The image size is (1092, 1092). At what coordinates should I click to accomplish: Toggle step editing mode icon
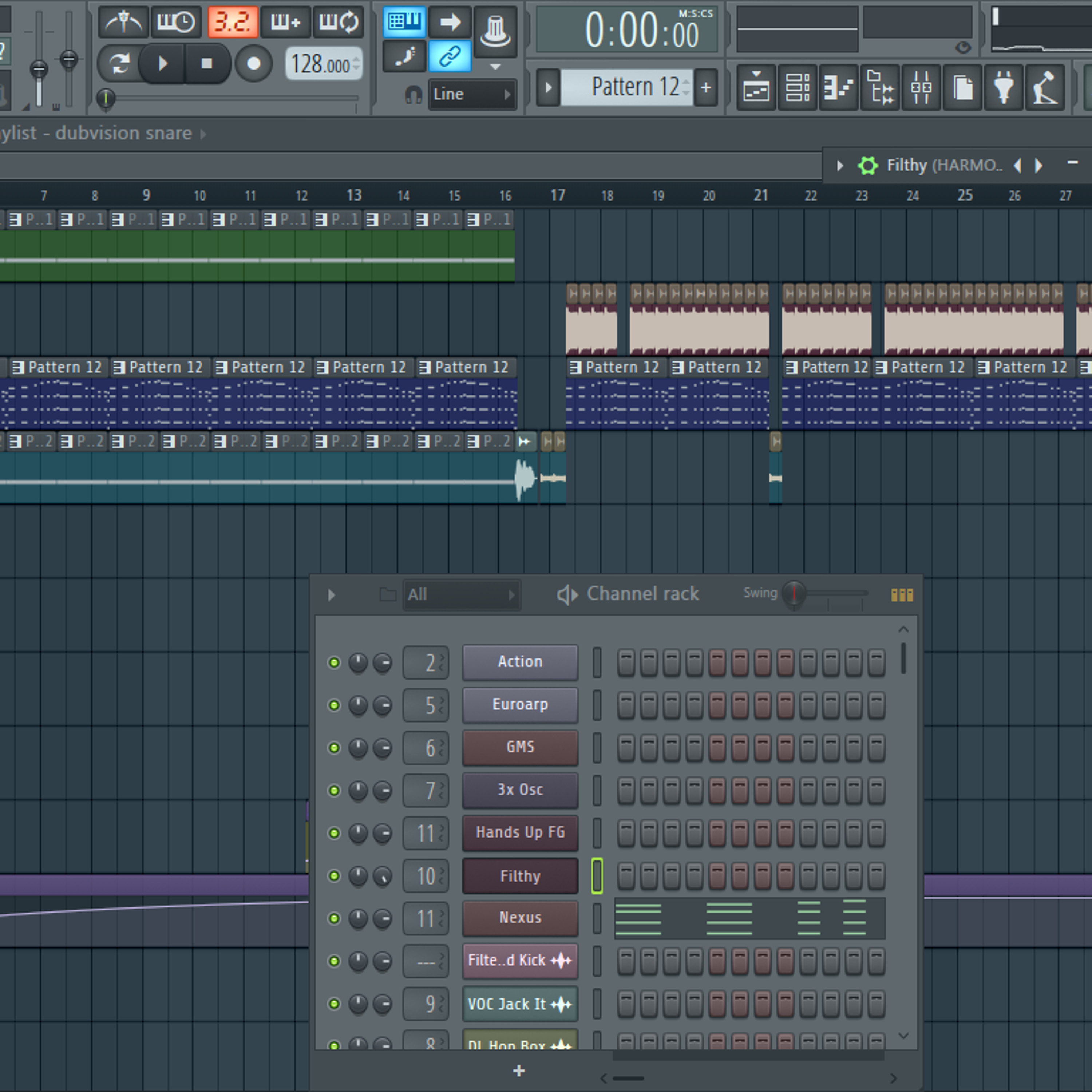pyautogui.click(x=404, y=56)
